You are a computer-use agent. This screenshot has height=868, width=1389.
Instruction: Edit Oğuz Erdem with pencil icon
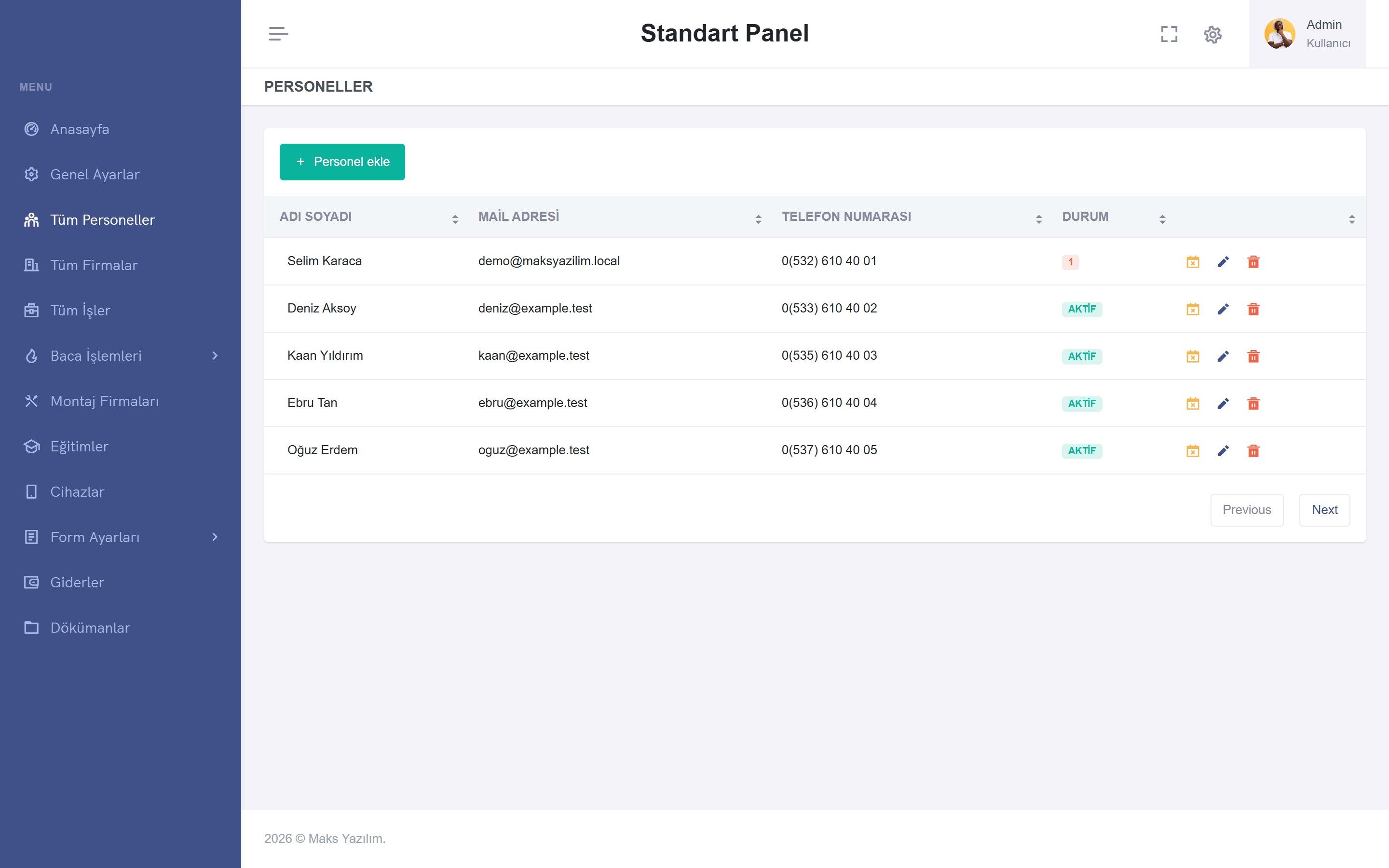[1223, 451]
